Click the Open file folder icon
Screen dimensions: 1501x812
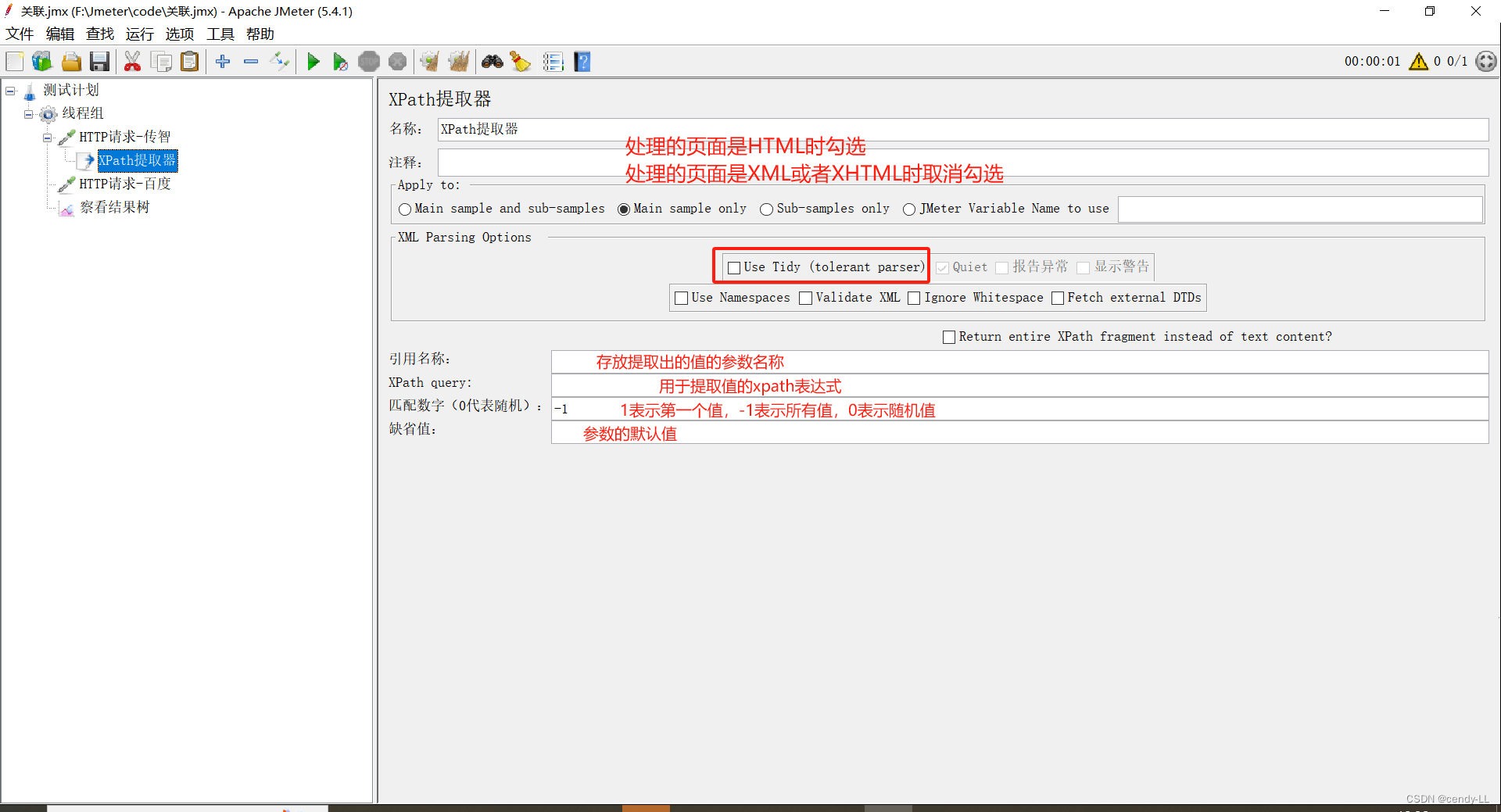[71, 61]
